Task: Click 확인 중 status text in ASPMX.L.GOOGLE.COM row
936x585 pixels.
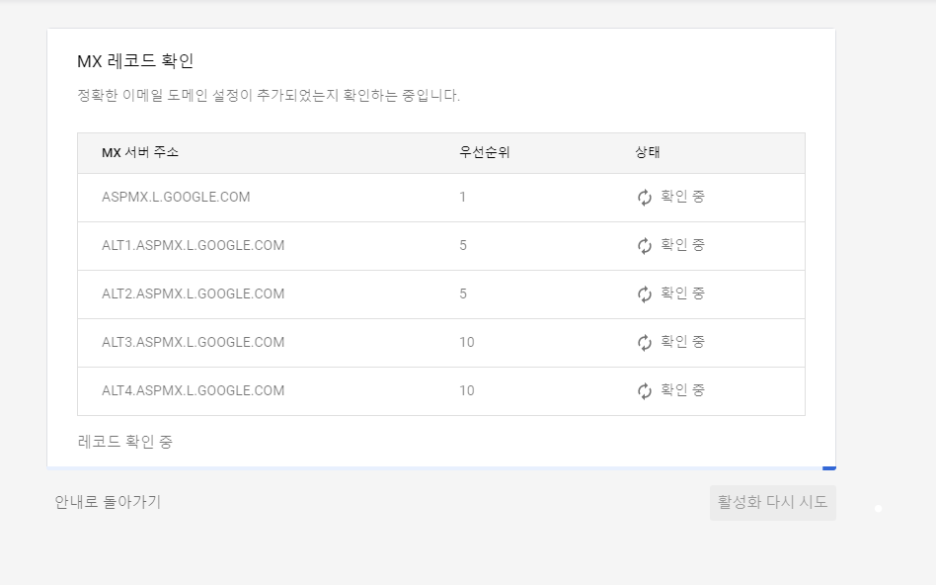Action: tap(682, 196)
